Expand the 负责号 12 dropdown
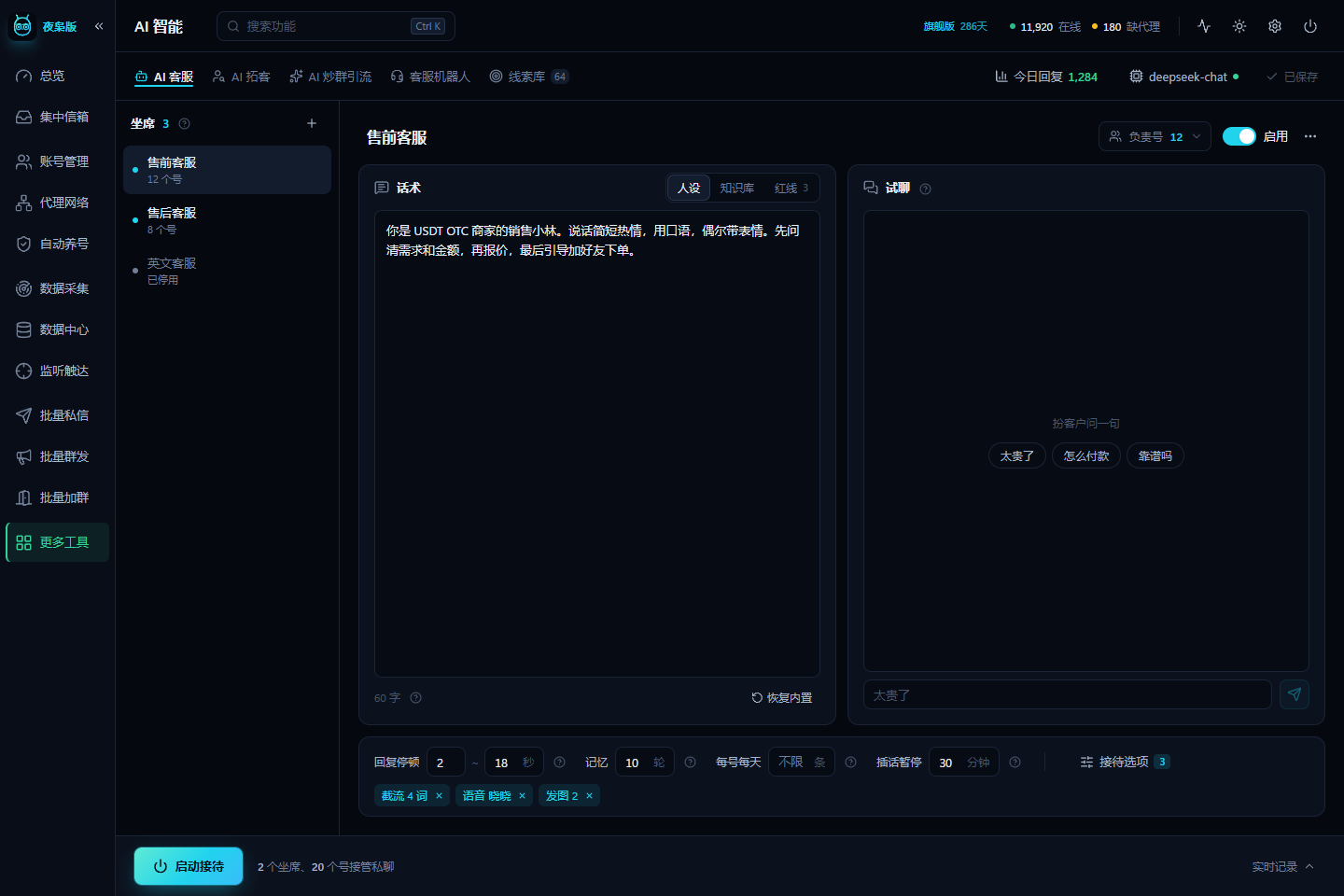Viewport: 1344px width, 896px height. click(1155, 136)
